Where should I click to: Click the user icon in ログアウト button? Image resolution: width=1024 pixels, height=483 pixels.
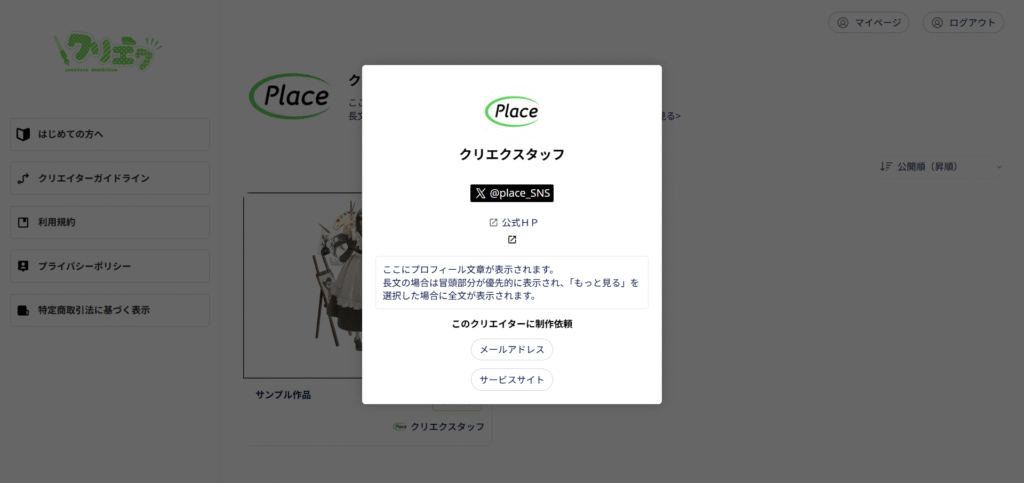click(937, 23)
